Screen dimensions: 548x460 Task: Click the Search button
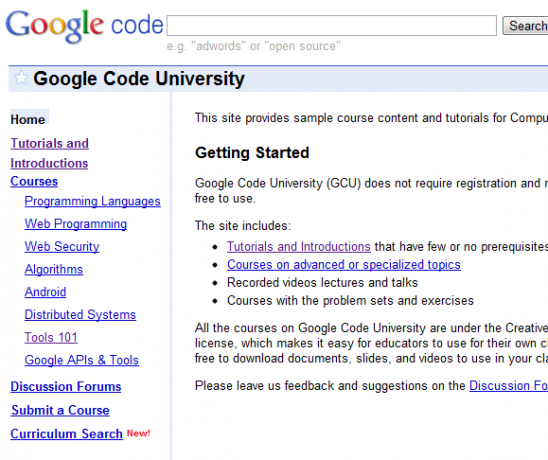[x=525, y=26]
